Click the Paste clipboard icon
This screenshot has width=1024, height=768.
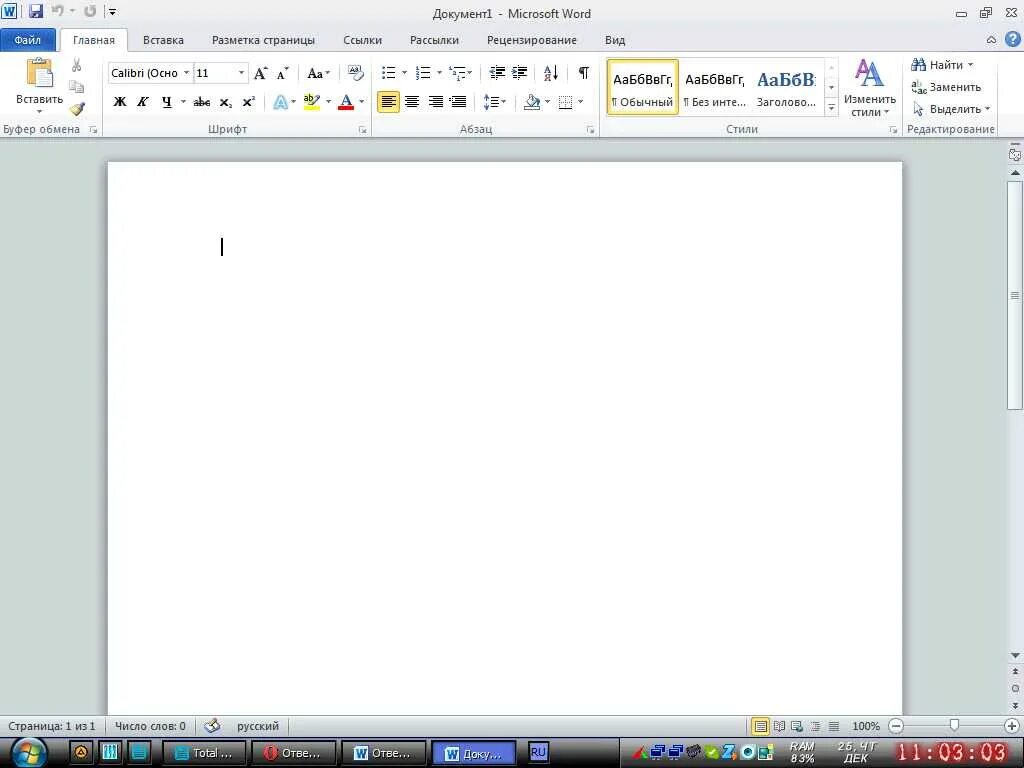pyautogui.click(x=39, y=74)
